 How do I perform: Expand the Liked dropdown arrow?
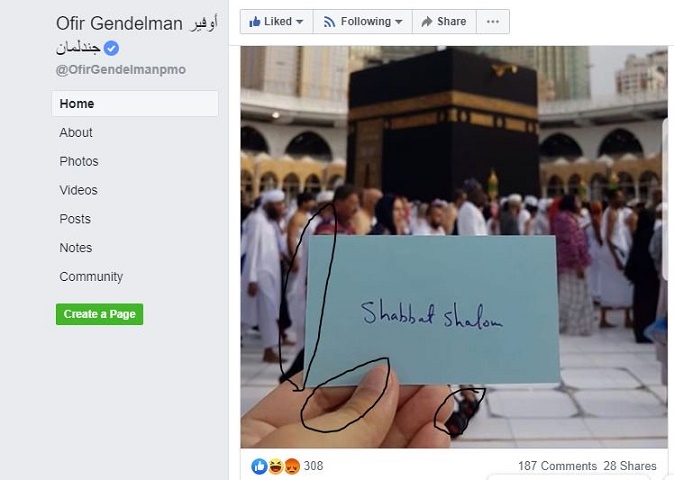tap(300, 21)
